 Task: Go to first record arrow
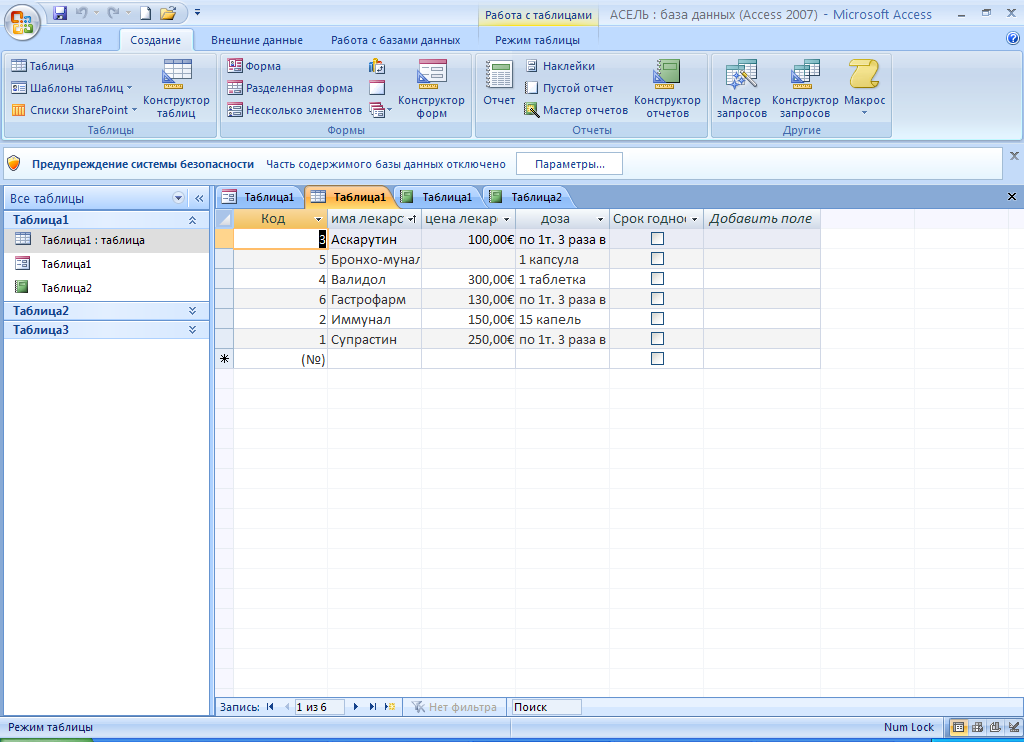coord(270,707)
